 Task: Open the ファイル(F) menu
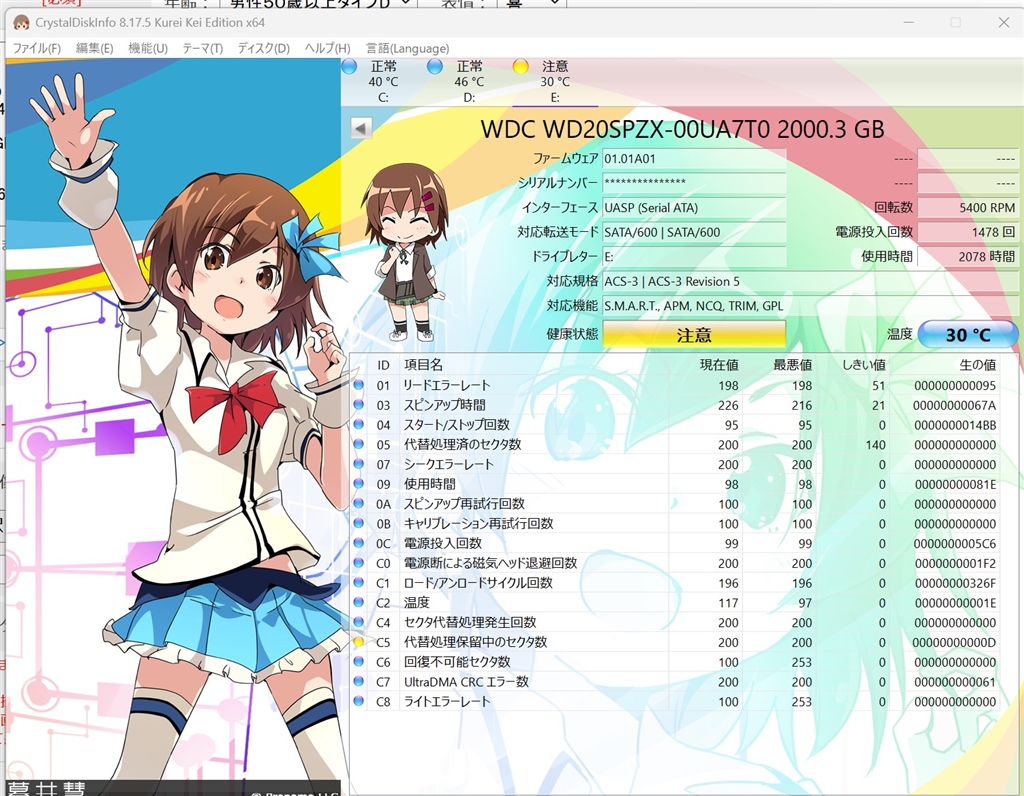pyautogui.click(x=37, y=48)
